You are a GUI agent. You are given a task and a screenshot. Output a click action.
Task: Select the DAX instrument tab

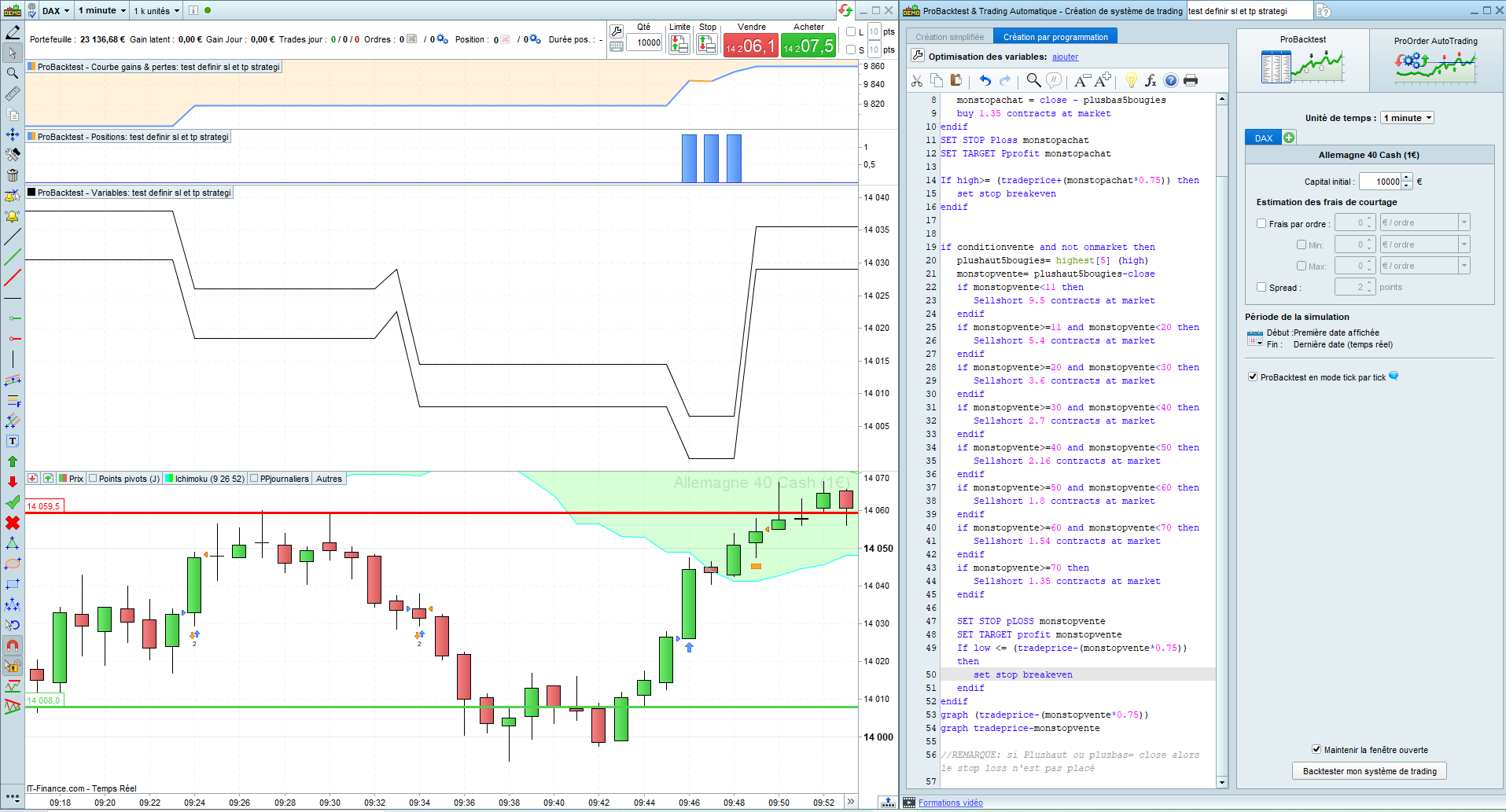coord(1264,138)
